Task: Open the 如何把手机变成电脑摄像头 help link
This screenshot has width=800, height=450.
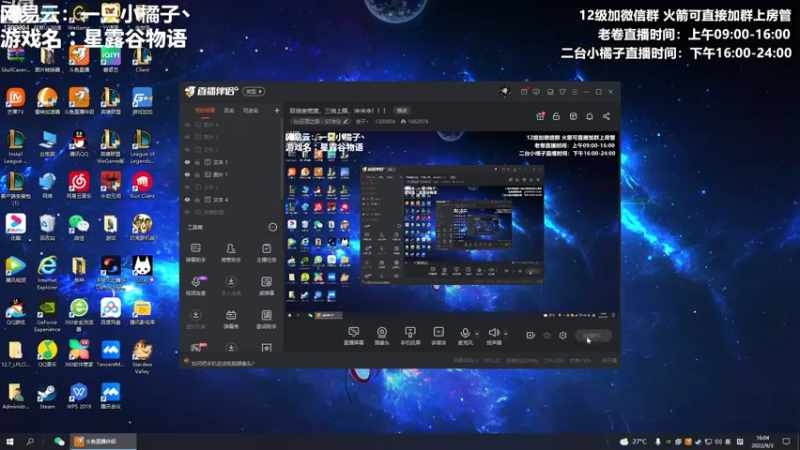Action: pyautogui.click(x=222, y=363)
